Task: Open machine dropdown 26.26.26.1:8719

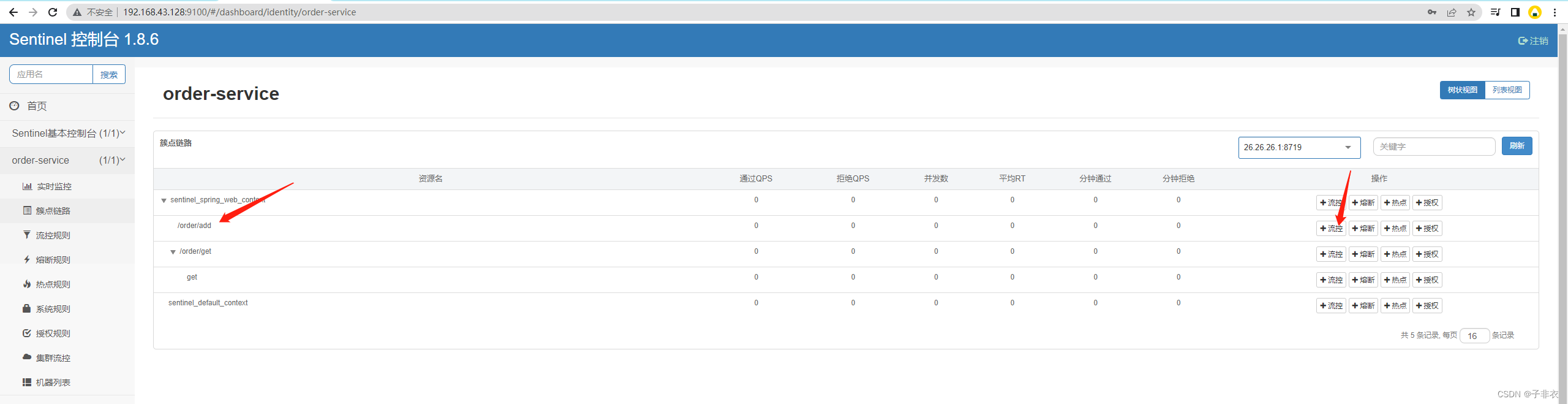Action: (x=1299, y=148)
